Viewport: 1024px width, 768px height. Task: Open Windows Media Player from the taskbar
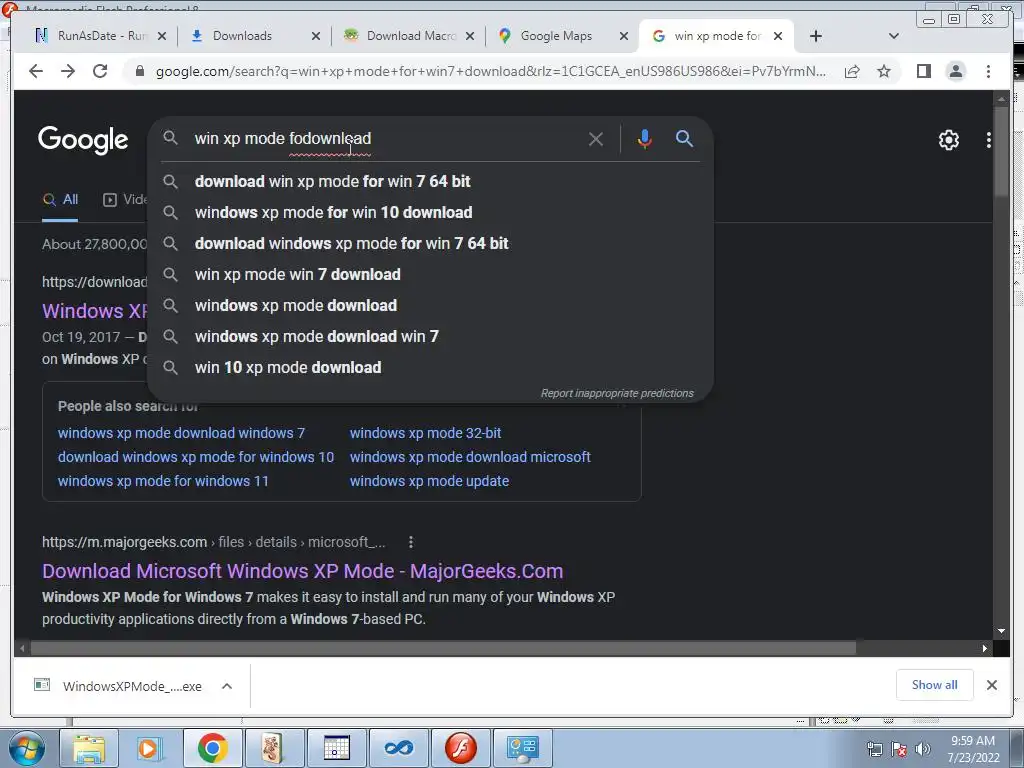pyautogui.click(x=150, y=748)
